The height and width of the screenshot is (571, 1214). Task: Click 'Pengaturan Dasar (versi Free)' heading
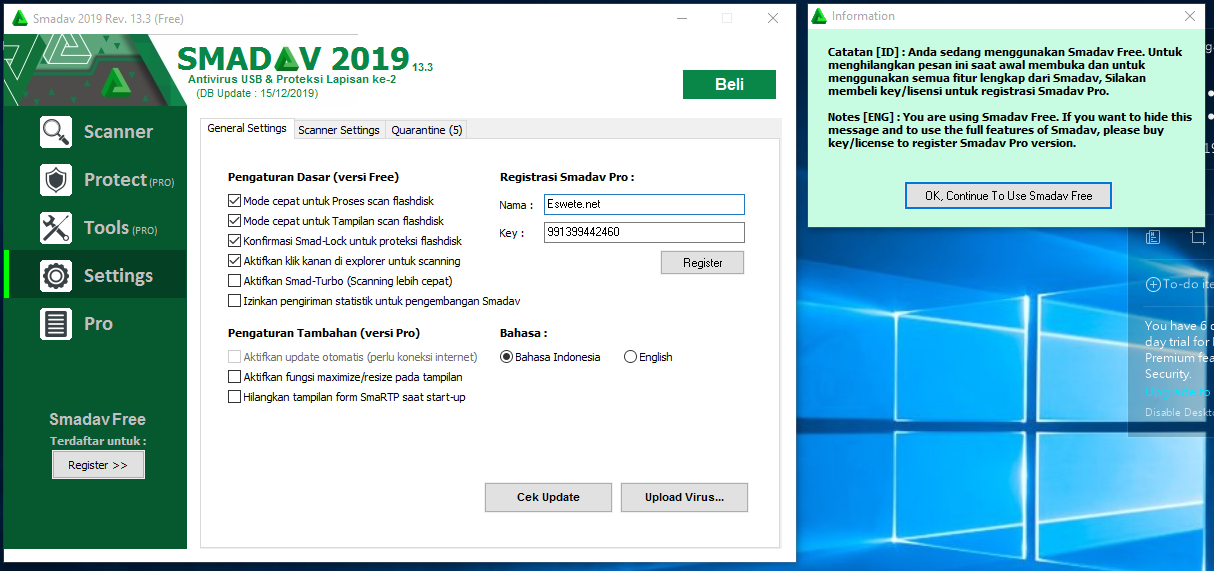click(x=313, y=177)
